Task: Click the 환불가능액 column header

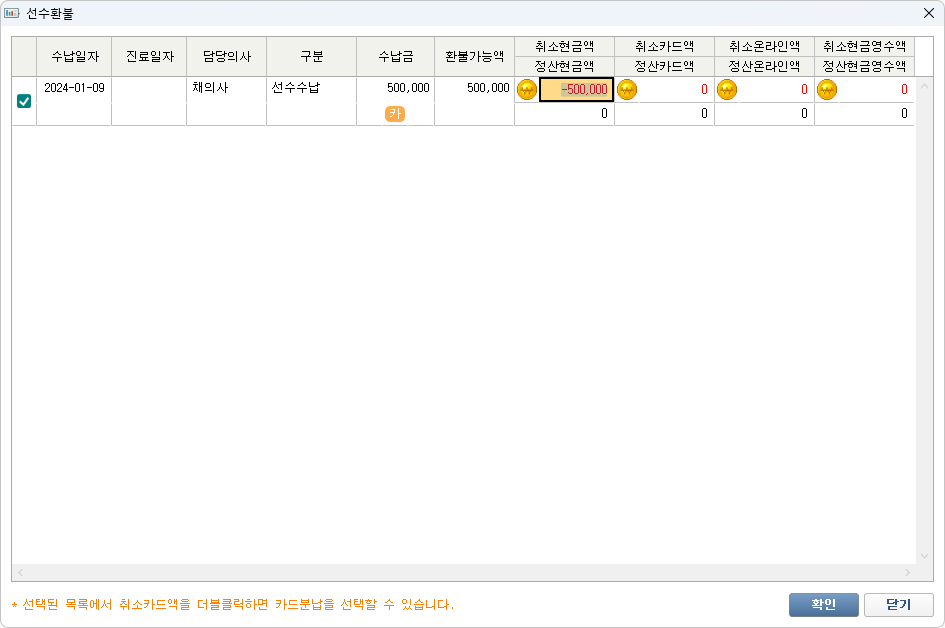Action: coord(474,56)
